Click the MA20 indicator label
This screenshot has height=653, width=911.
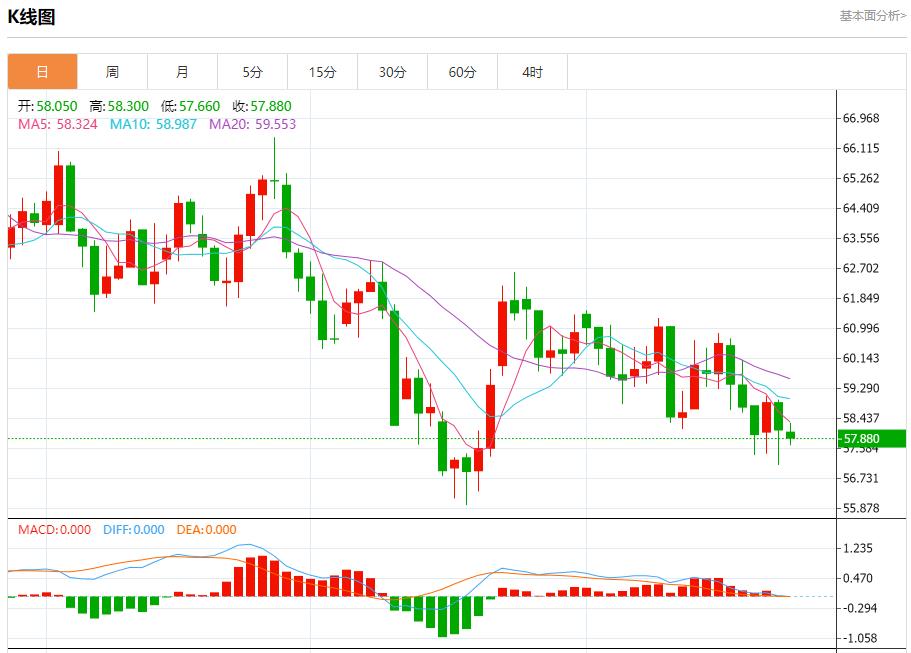[252, 124]
